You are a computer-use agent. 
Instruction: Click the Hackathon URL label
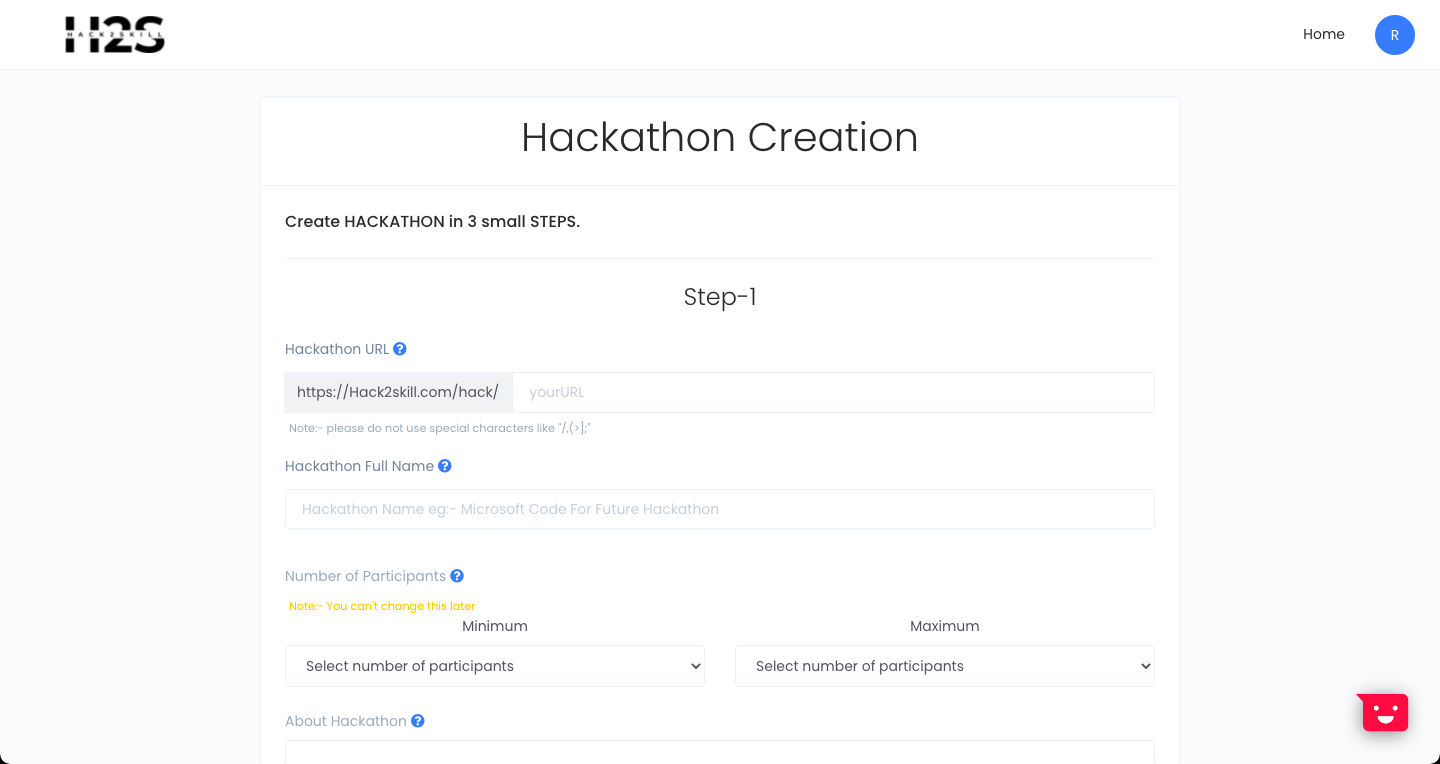pyautogui.click(x=337, y=349)
